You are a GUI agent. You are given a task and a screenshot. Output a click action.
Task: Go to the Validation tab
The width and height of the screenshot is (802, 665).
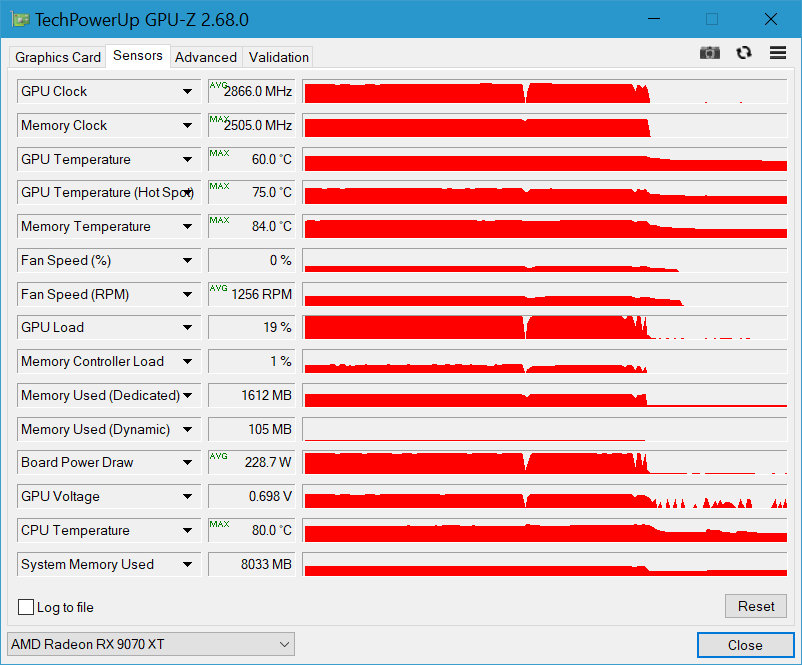point(279,57)
